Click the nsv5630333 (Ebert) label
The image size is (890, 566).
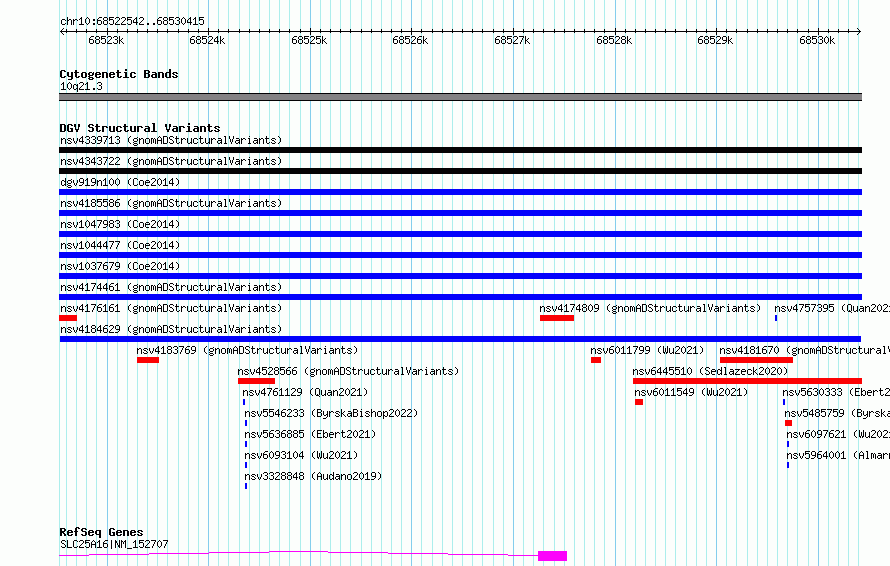pos(836,392)
